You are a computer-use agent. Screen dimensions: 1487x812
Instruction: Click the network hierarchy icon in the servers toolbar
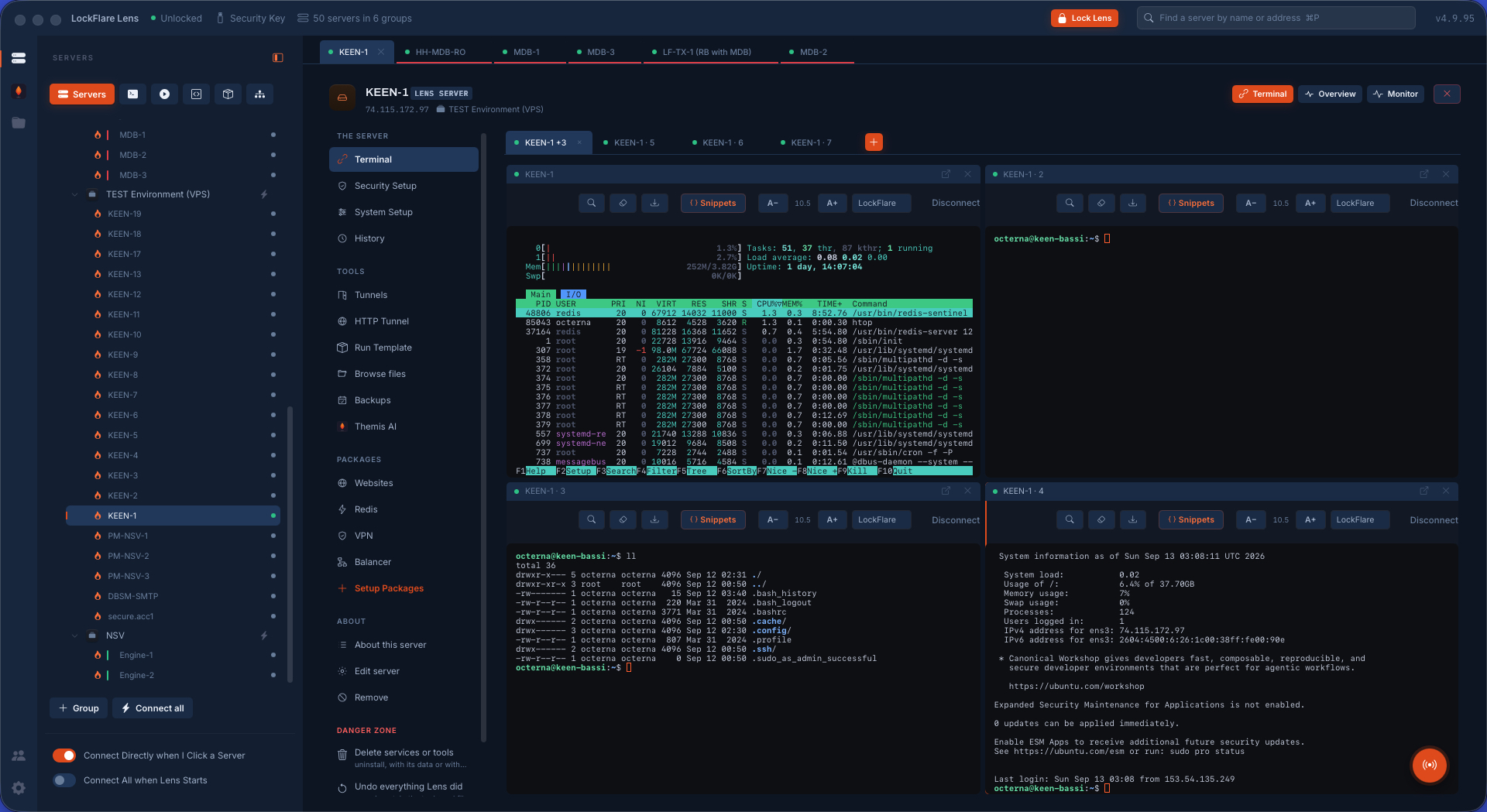pyautogui.click(x=260, y=94)
